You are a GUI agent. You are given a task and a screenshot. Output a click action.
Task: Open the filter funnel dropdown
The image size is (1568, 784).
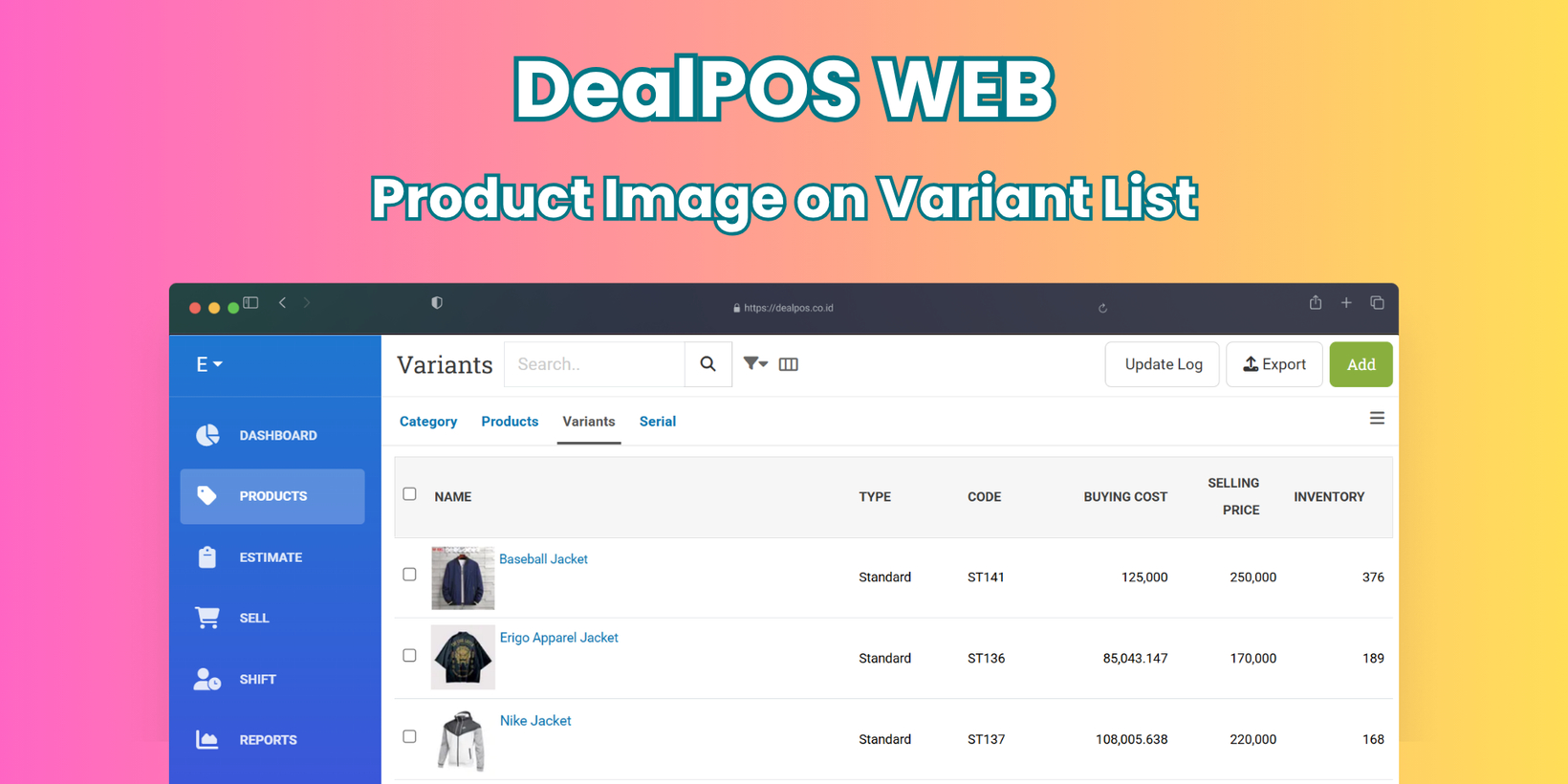click(755, 363)
